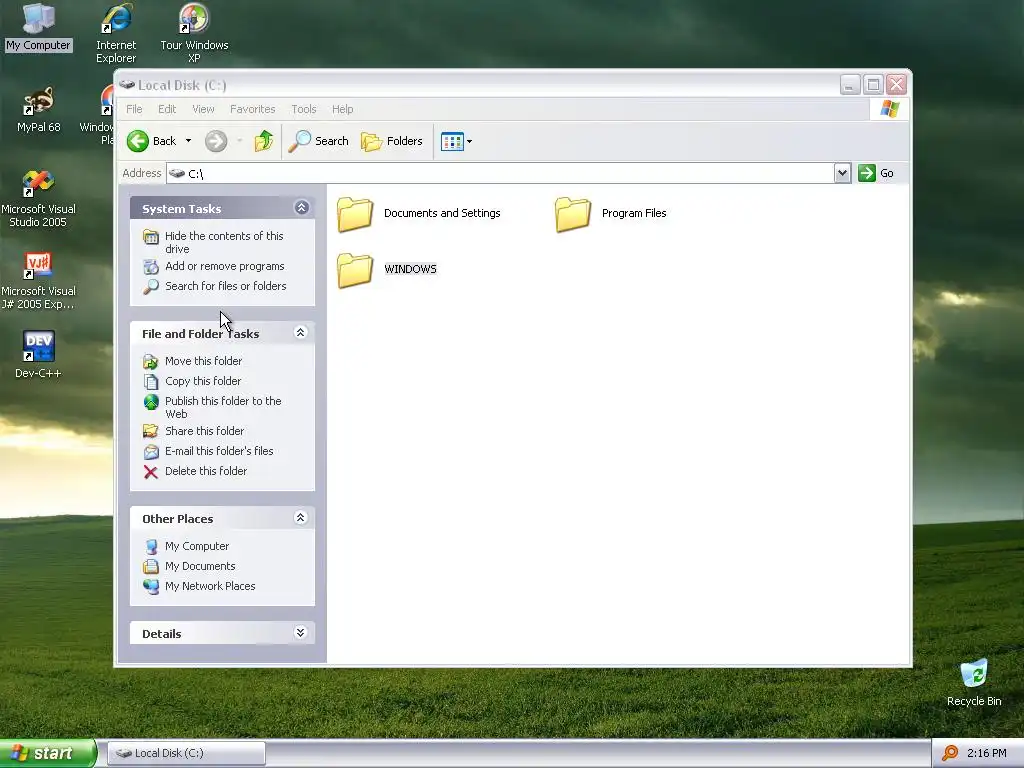Click Local Disk title bar drive icon

click(127, 85)
